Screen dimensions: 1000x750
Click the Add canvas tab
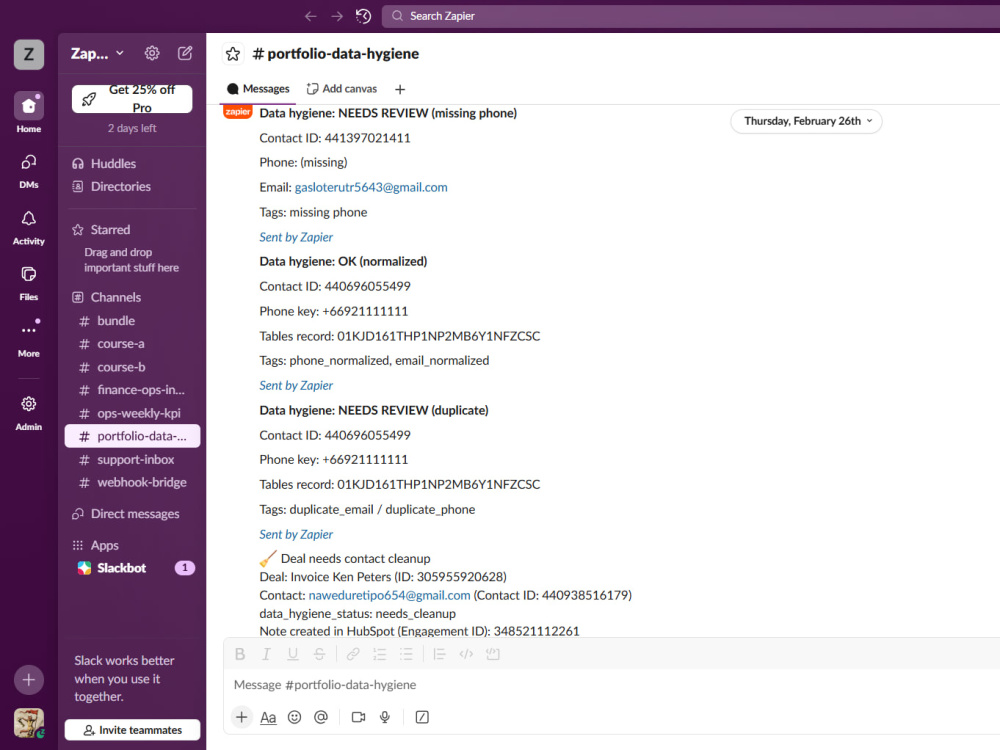pos(342,89)
